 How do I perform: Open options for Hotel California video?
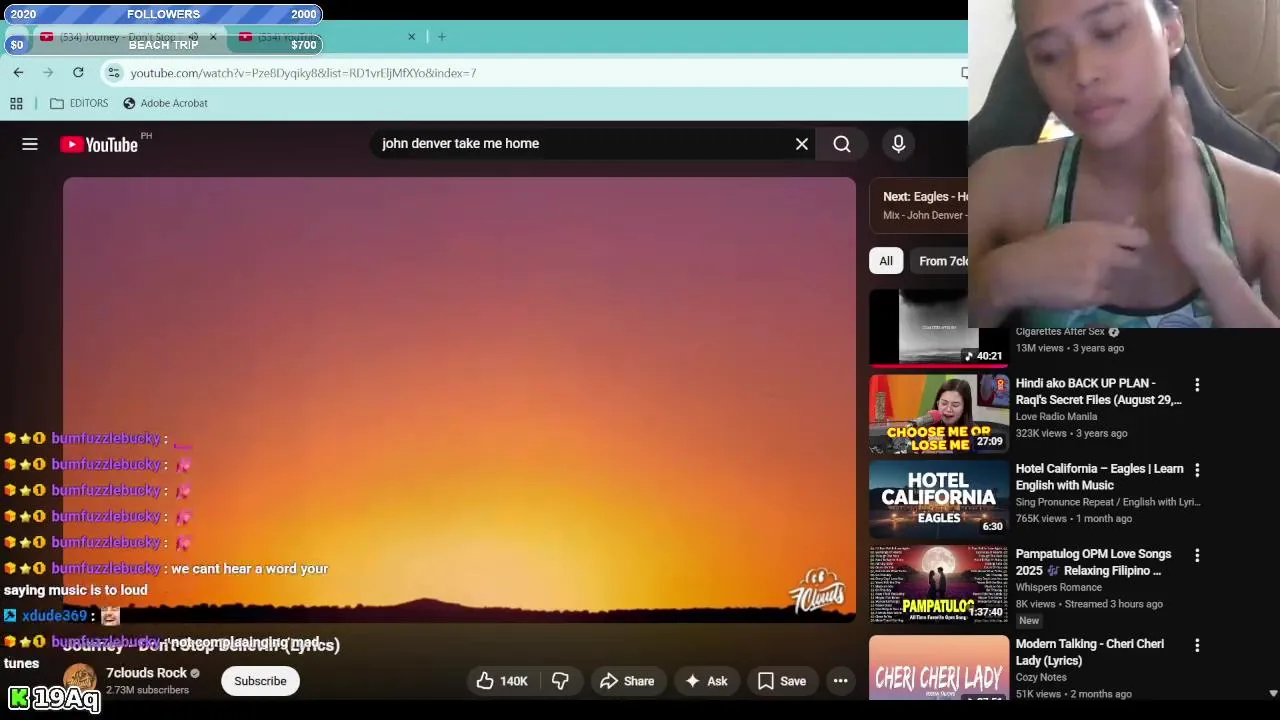1197,470
